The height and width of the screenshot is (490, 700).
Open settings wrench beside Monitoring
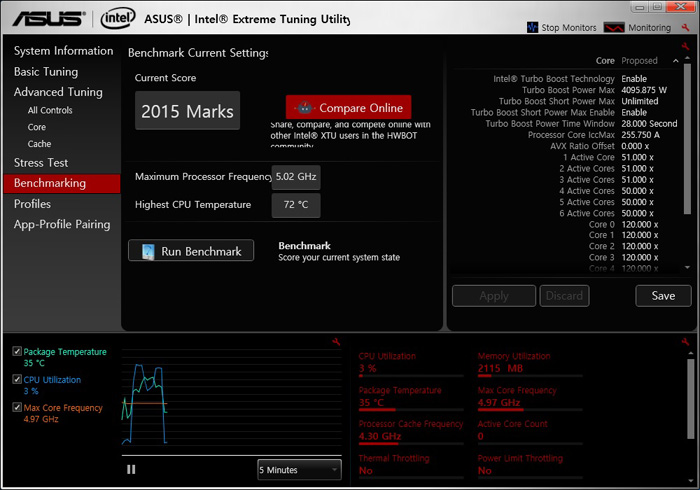pyautogui.click(x=685, y=28)
